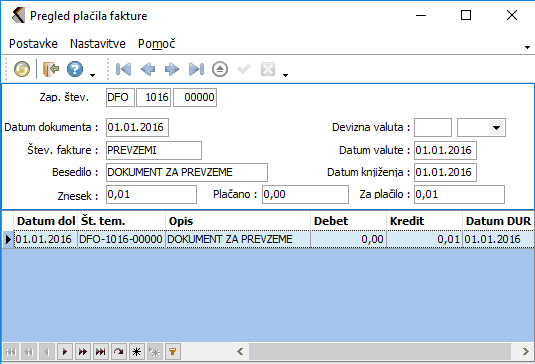This screenshot has width=535, height=364.
Task: Click grid navigator next record button
Action: [x=65, y=351]
